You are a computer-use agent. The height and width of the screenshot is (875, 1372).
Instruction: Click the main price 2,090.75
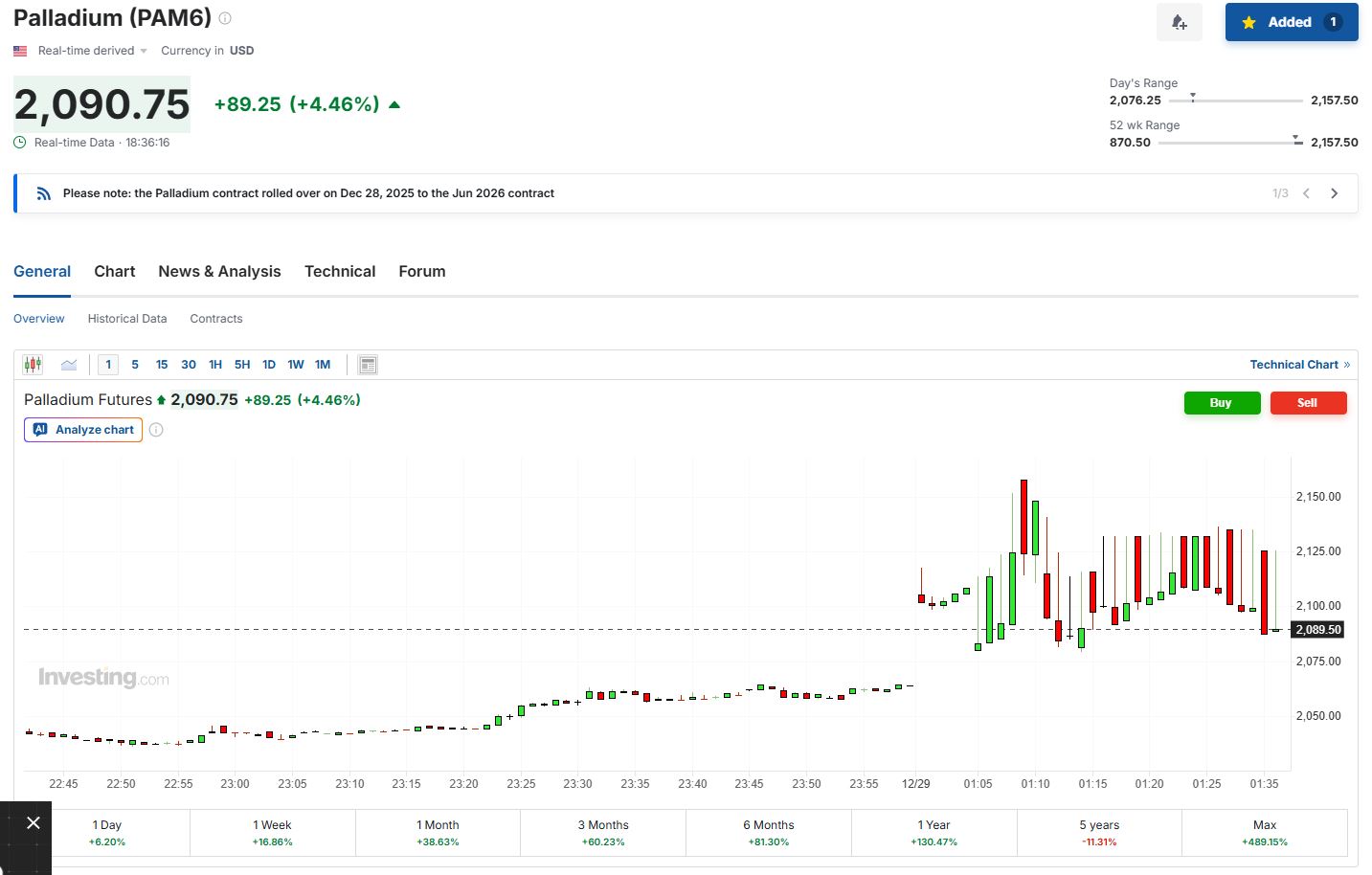(x=102, y=104)
